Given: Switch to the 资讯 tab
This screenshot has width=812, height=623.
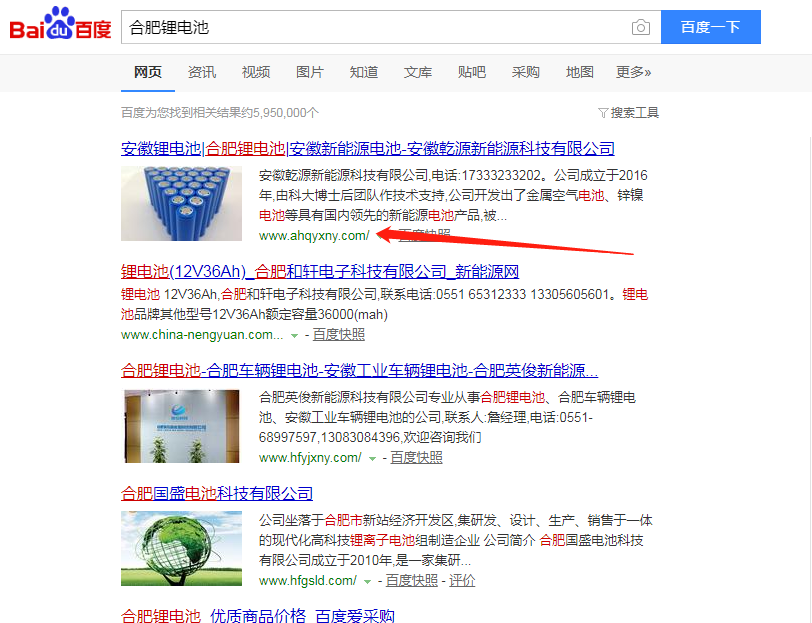Looking at the screenshot, I should pyautogui.click(x=202, y=72).
